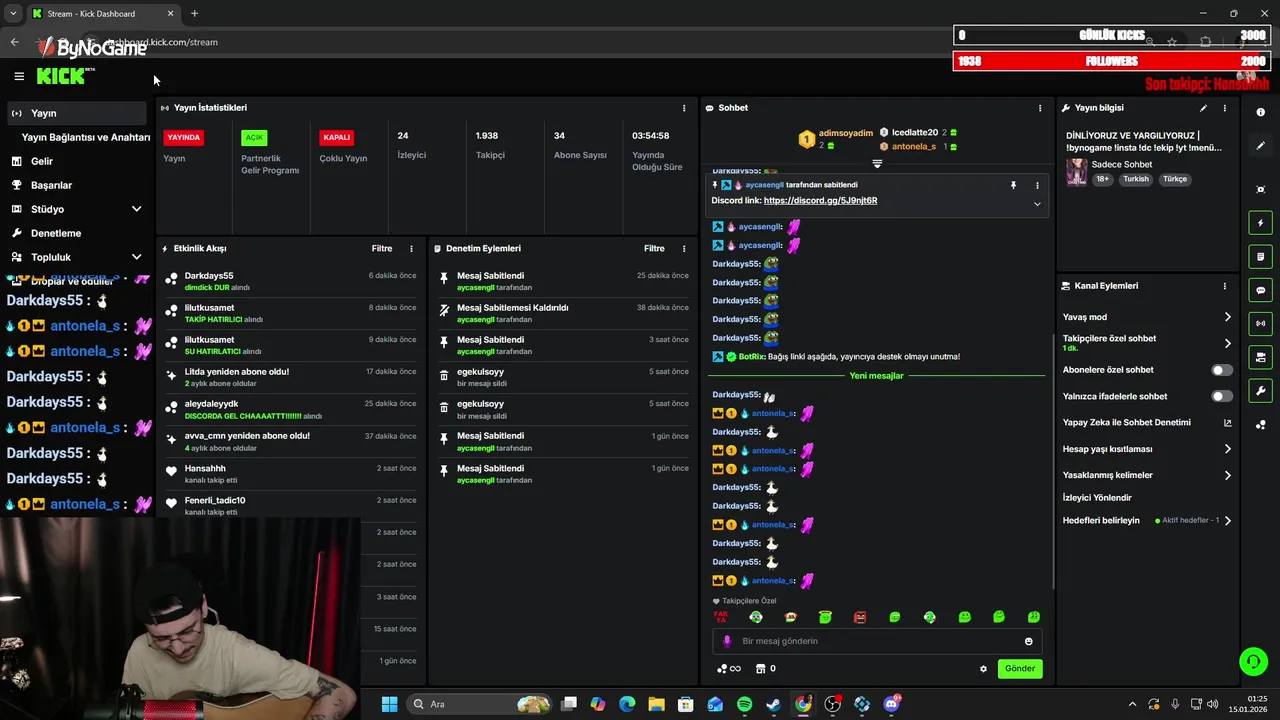
Task: Toggle the wrench panel in right rail
Action: coord(1260,391)
